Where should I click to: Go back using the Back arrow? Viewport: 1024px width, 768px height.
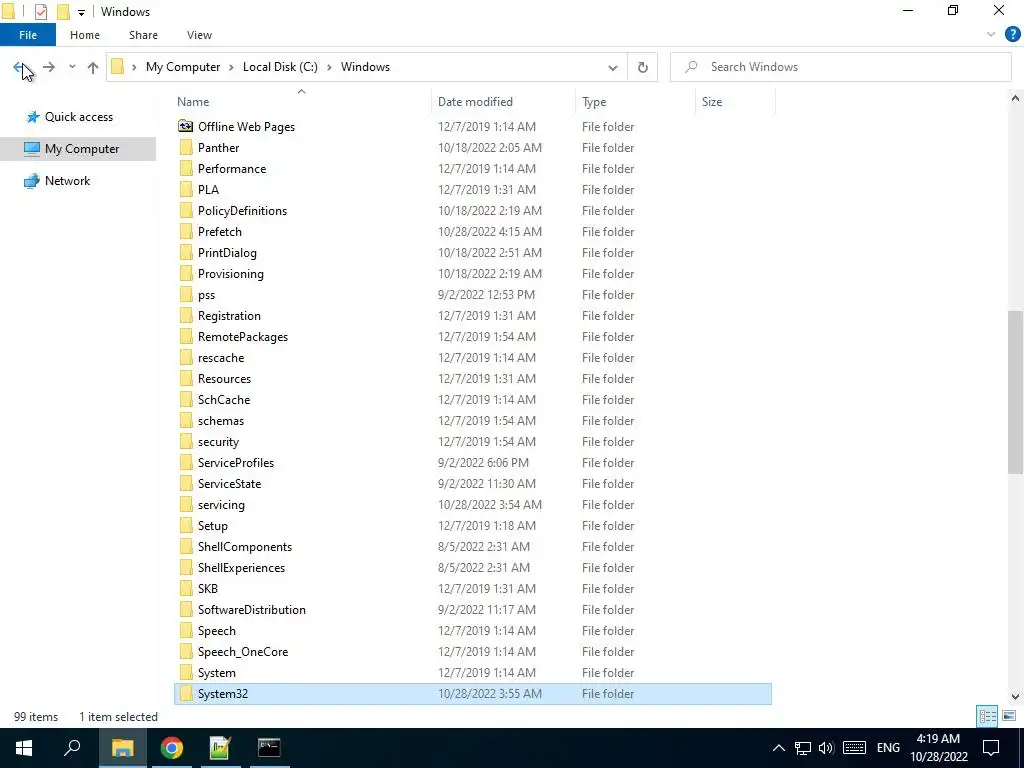[x=20, y=67]
